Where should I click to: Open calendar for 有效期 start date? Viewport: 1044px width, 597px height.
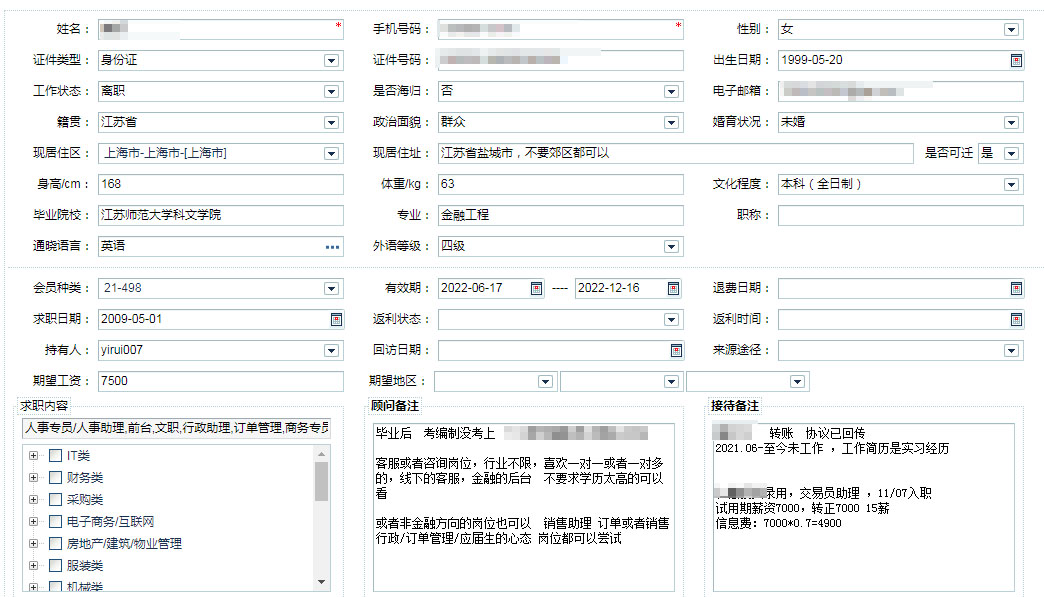click(536, 288)
